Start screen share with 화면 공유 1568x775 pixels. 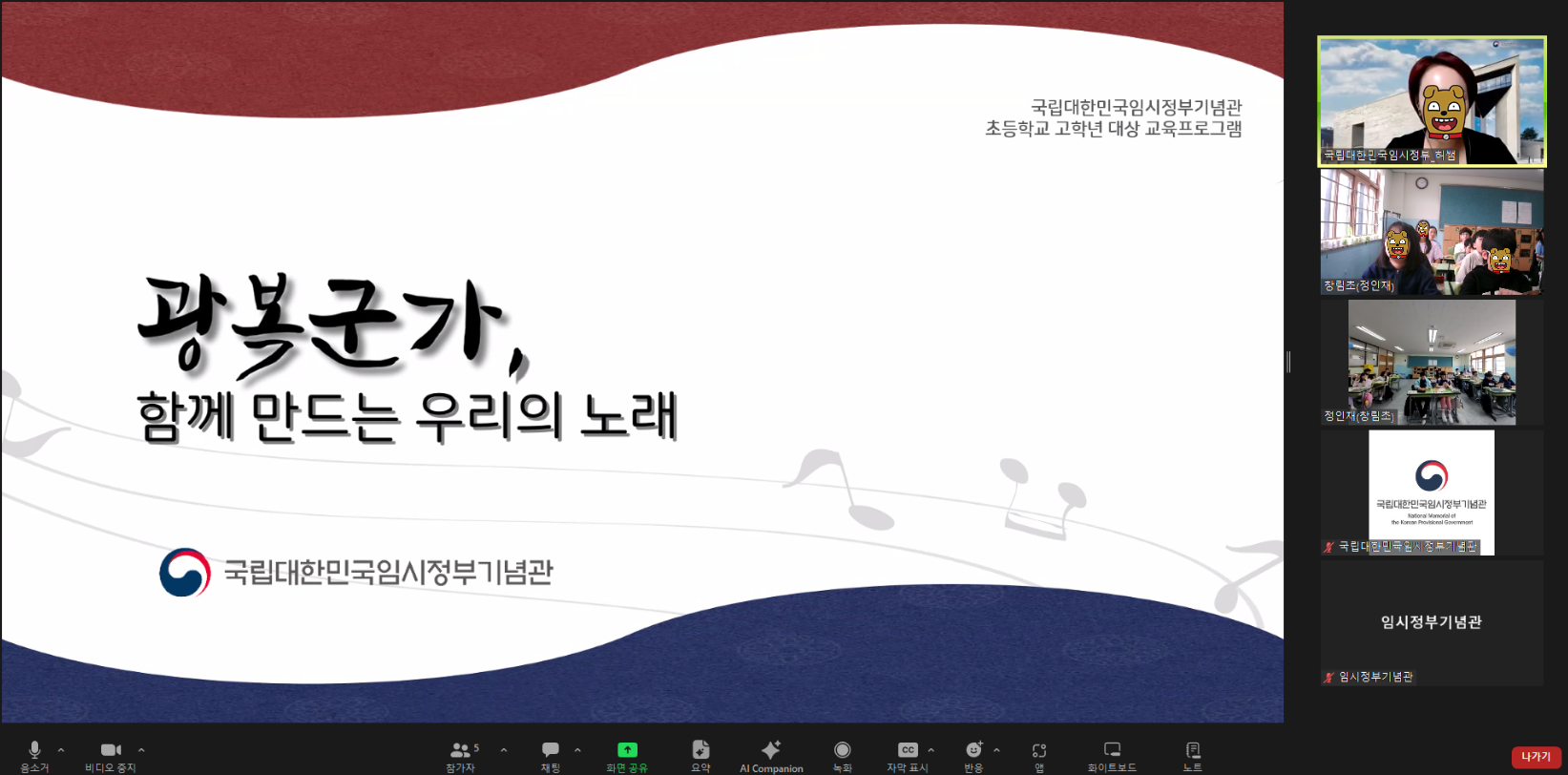(627, 756)
